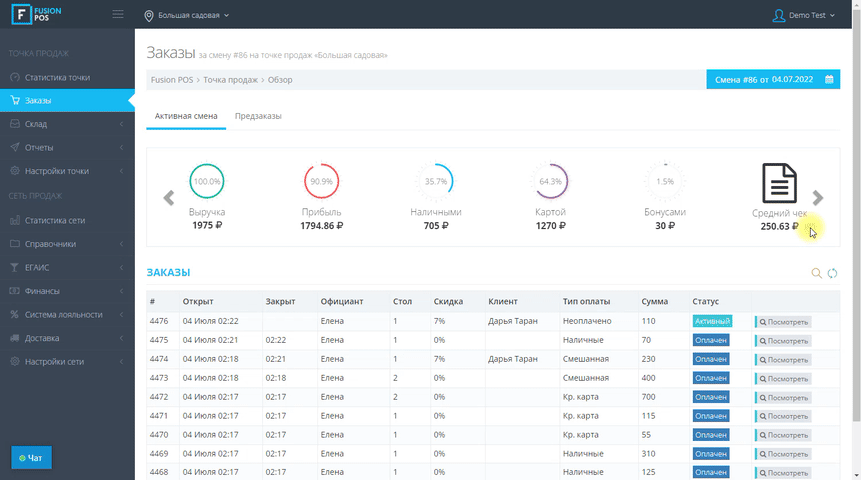Image resolution: width=861 pixels, height=480 pixels.
Task: Click Точка продаж breadcrumb link
Action: 232,80
